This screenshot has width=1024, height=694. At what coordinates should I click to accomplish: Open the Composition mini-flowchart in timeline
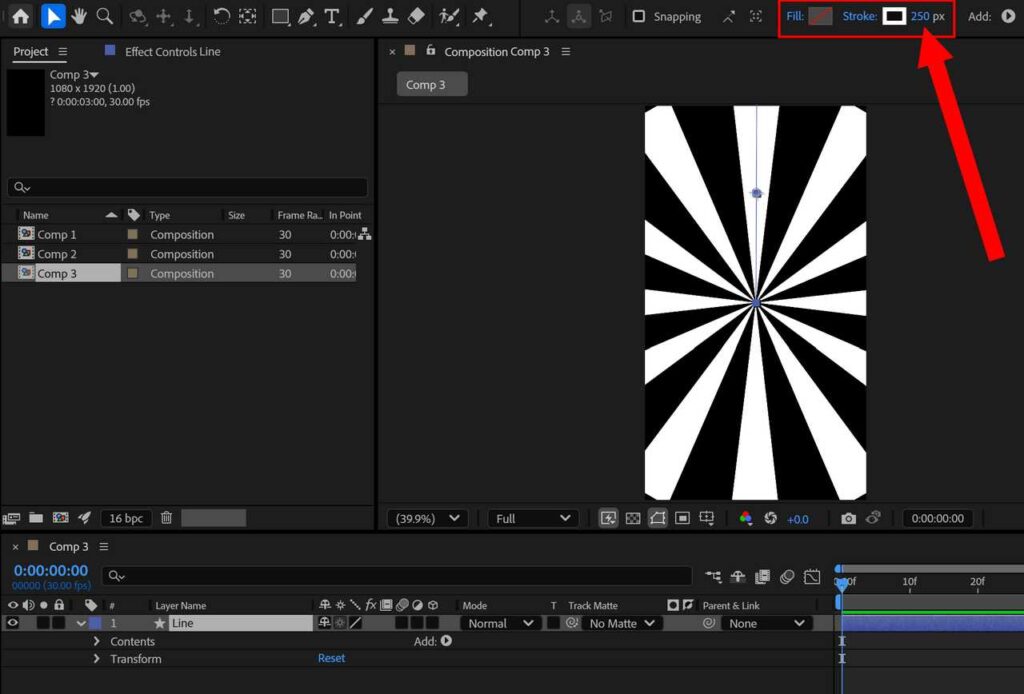(713, 576)
